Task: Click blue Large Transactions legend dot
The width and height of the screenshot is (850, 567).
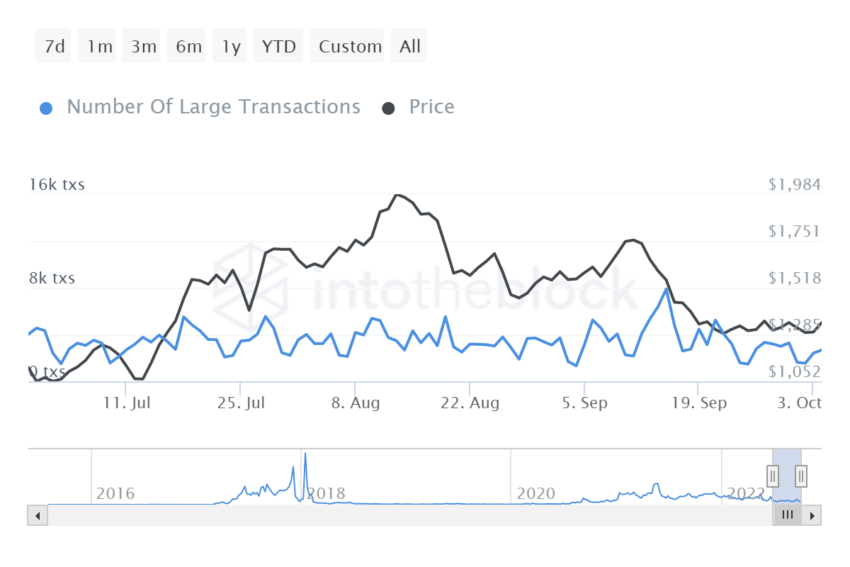Action: pos(46,108)
